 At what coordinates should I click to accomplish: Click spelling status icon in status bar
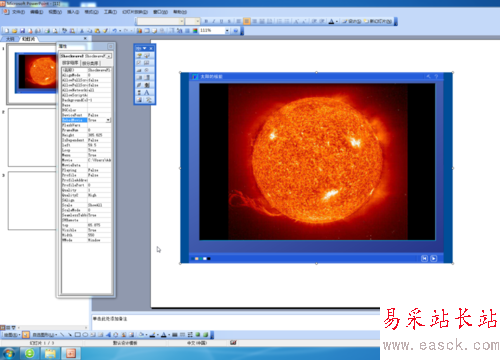(x=233, y=342)
